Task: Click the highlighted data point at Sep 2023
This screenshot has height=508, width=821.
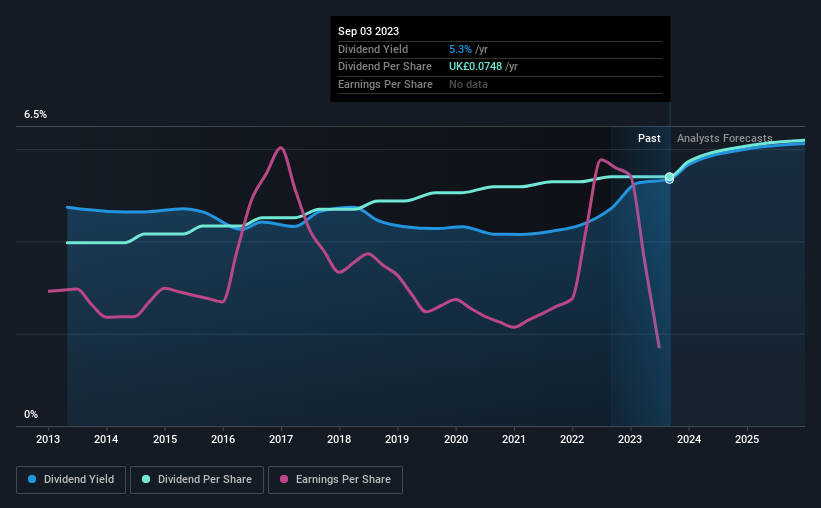Action: (669, 178)
